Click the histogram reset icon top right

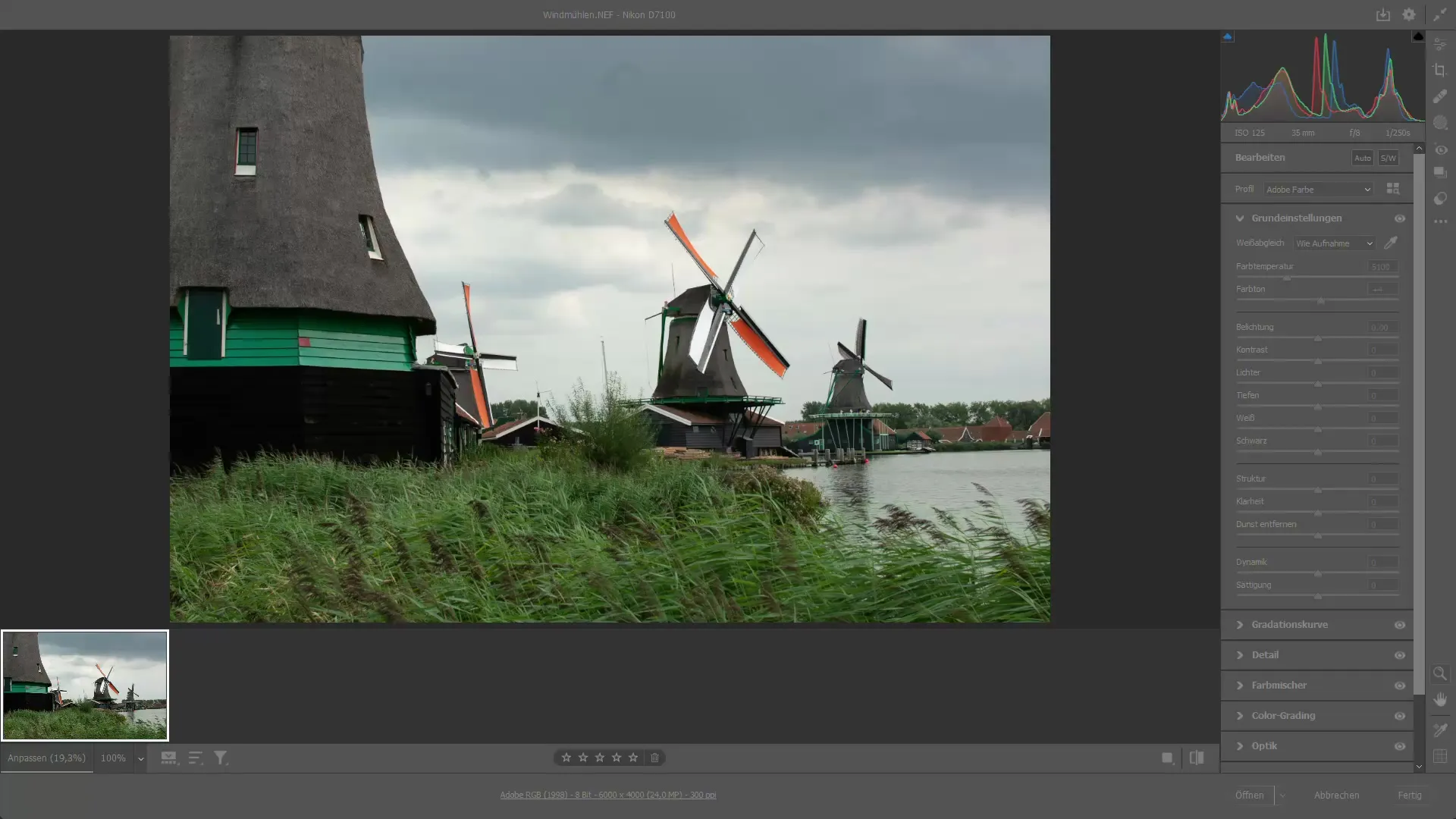pos(1417,37)
